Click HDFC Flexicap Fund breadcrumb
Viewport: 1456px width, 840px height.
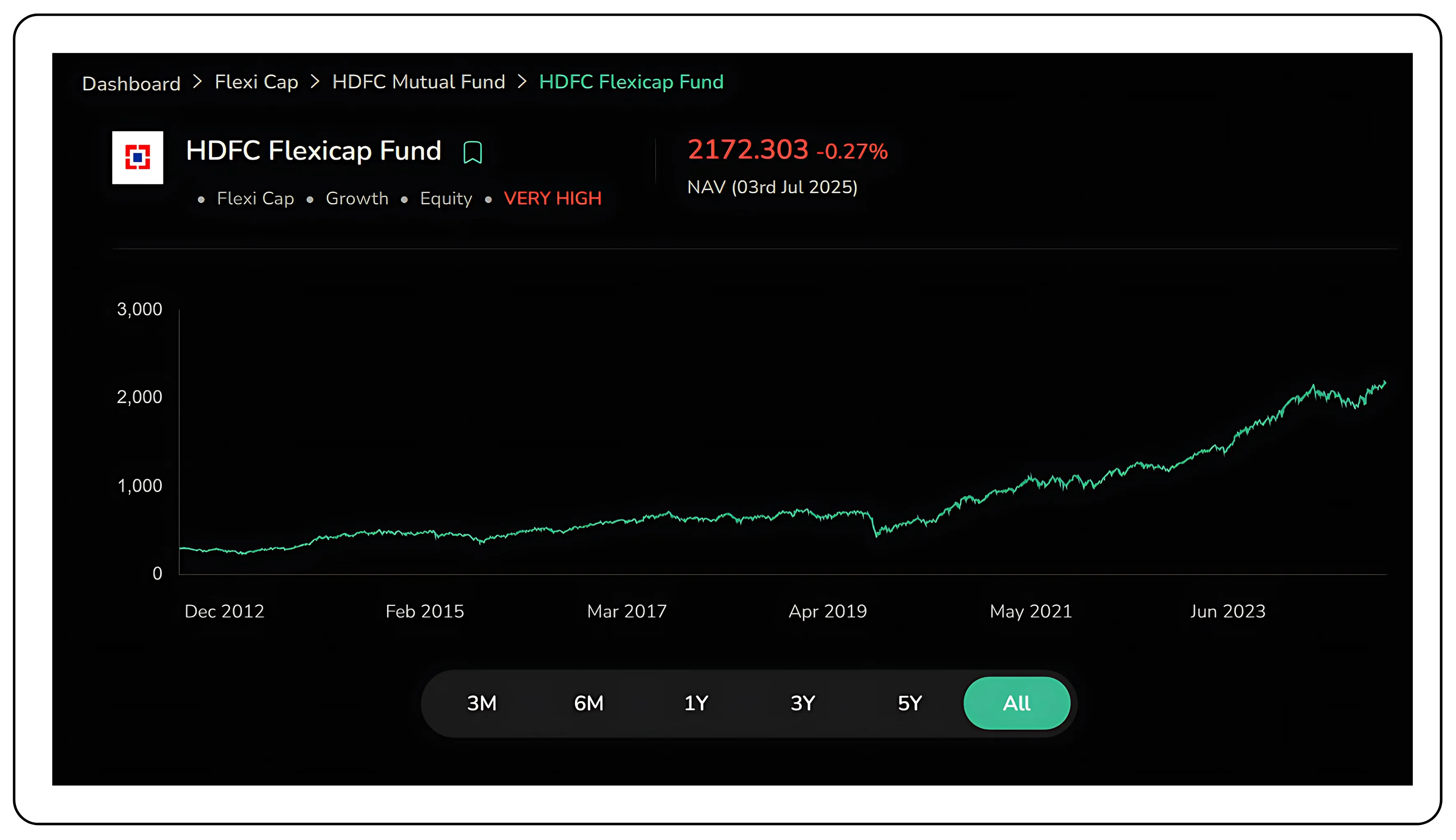pos(631,82)
